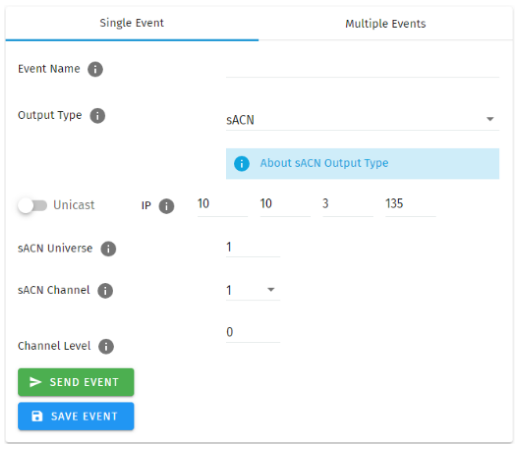The image size is (522, 450).
Task: Click the Channel Level label
Action: pyautogui.click(x=54, y=346)
